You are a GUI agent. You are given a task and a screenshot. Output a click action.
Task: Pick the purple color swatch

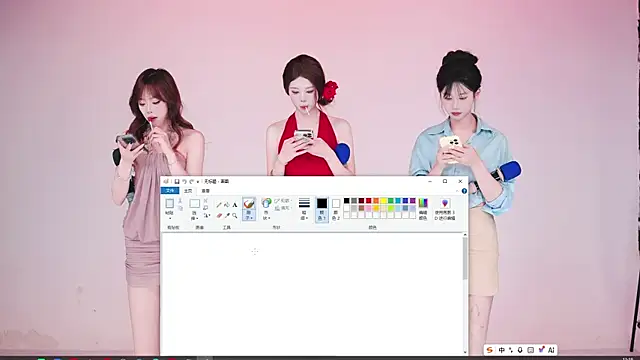click(x=413, y=200)
